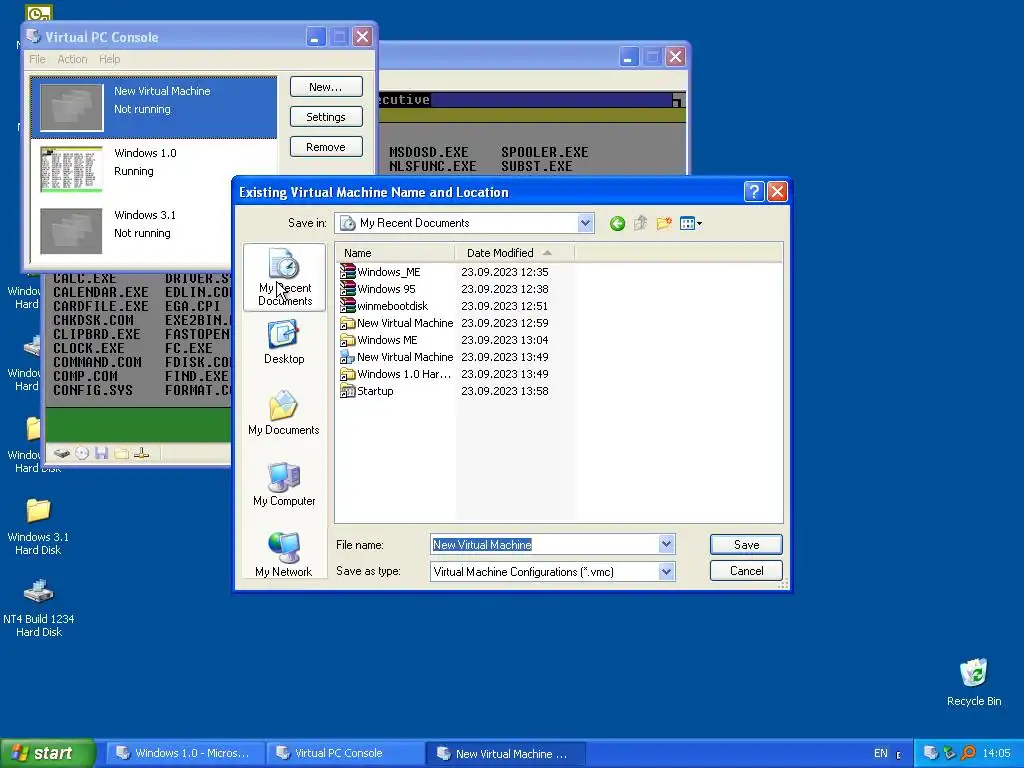Viewport: 1024px width, 768px height.
Task: Click the Remove button in Virtual PC Console
Action: point(326,147)
